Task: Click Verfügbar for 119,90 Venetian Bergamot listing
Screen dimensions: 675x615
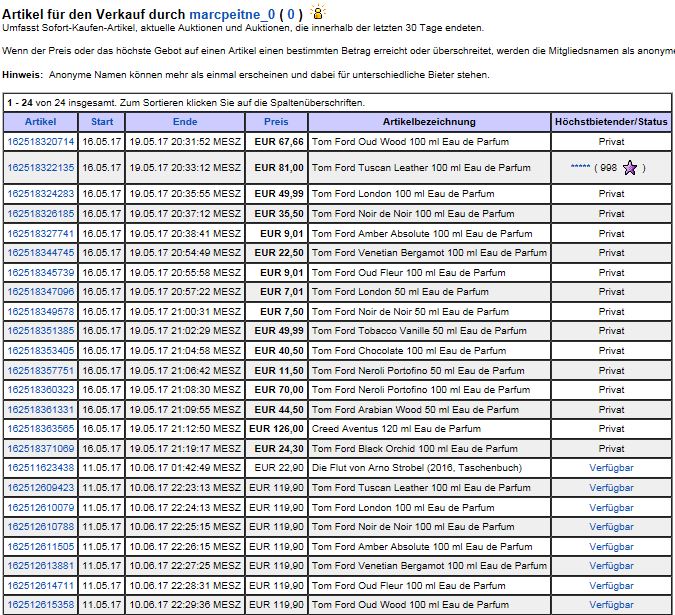Action: (x=611, y=566)
